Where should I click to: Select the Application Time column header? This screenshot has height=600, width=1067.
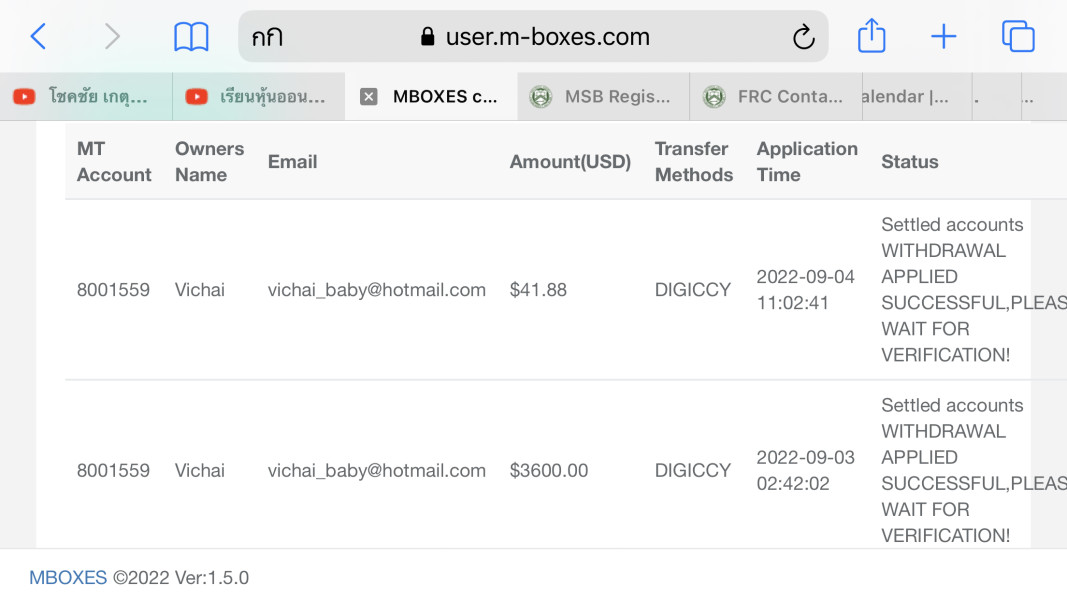807,162
